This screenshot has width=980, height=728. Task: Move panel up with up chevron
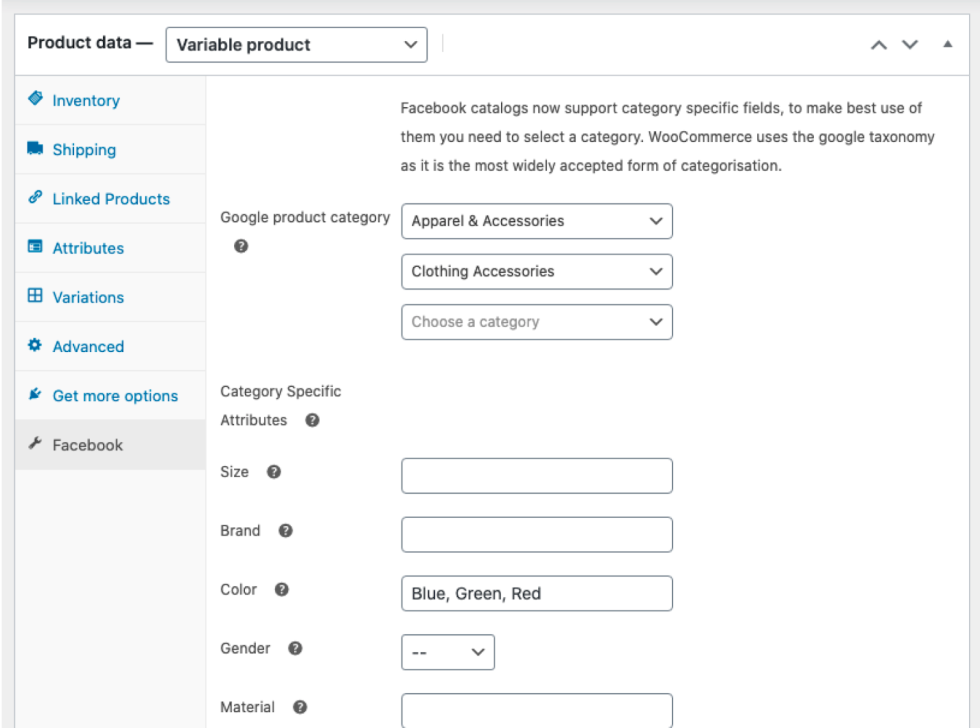click(878, 45)
